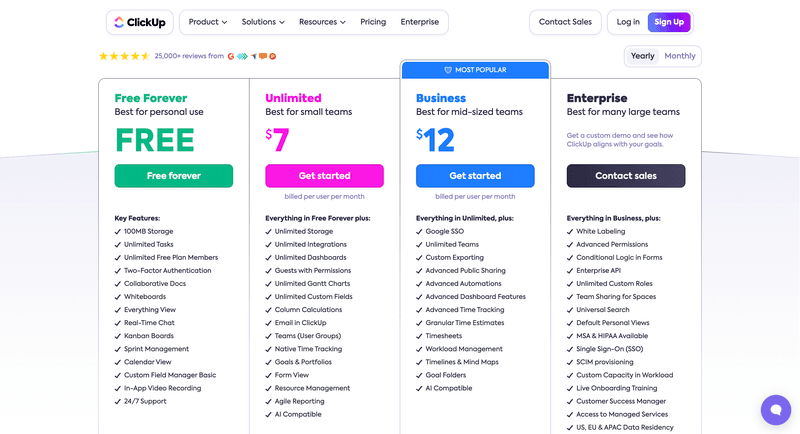
Task: Click the 25,000+ reviews text
Action: click(189, 56)
